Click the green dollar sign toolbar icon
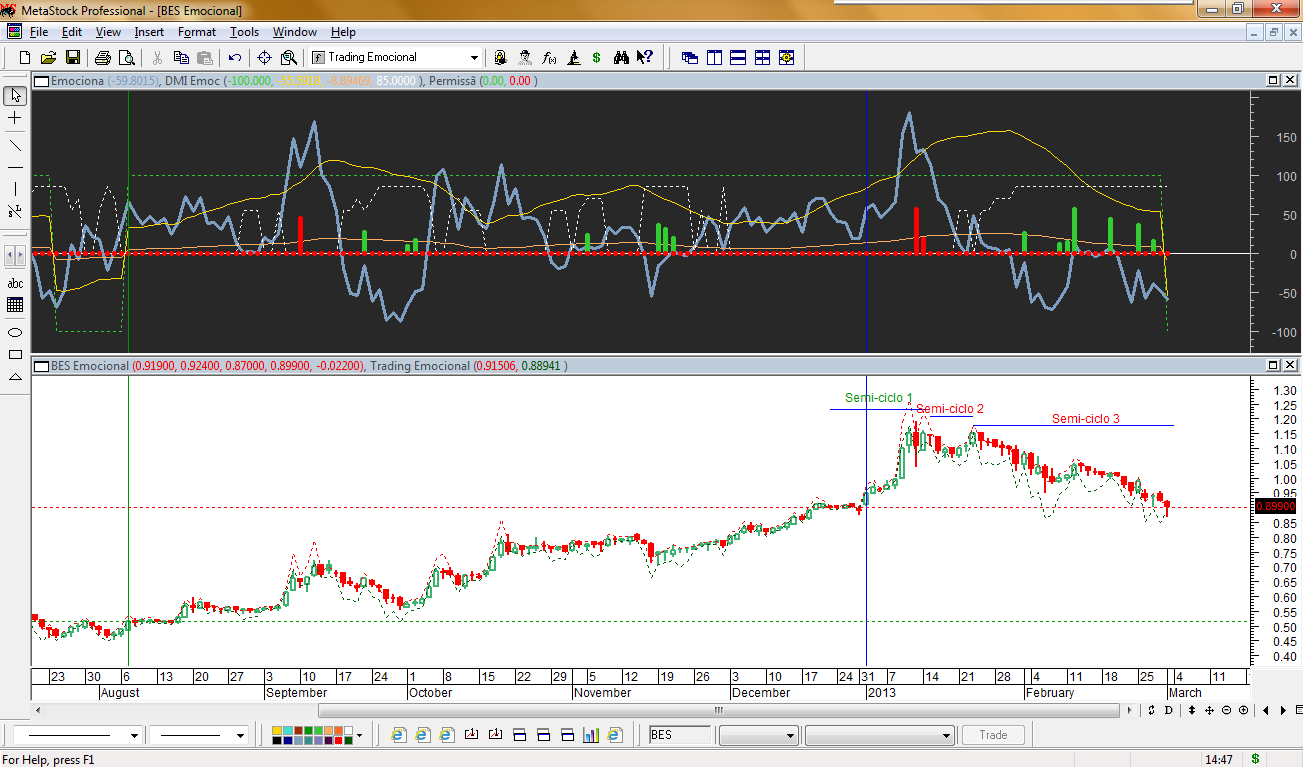The image size is (1303, 768). [597, 57]
